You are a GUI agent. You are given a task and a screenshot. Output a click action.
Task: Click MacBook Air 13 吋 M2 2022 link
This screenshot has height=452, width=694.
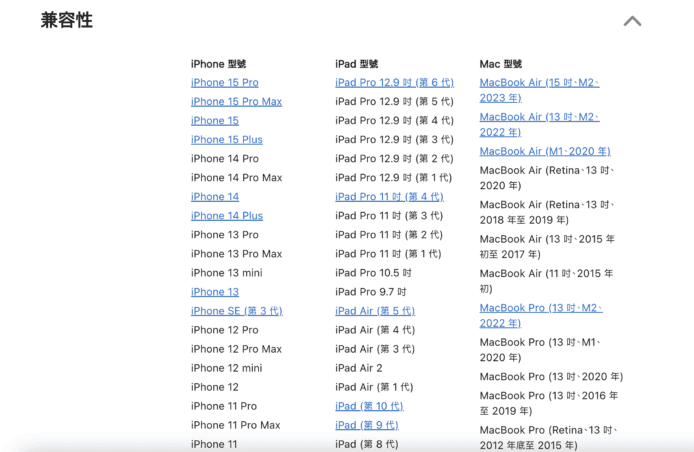pyautogui.click(x=539, y=124)
